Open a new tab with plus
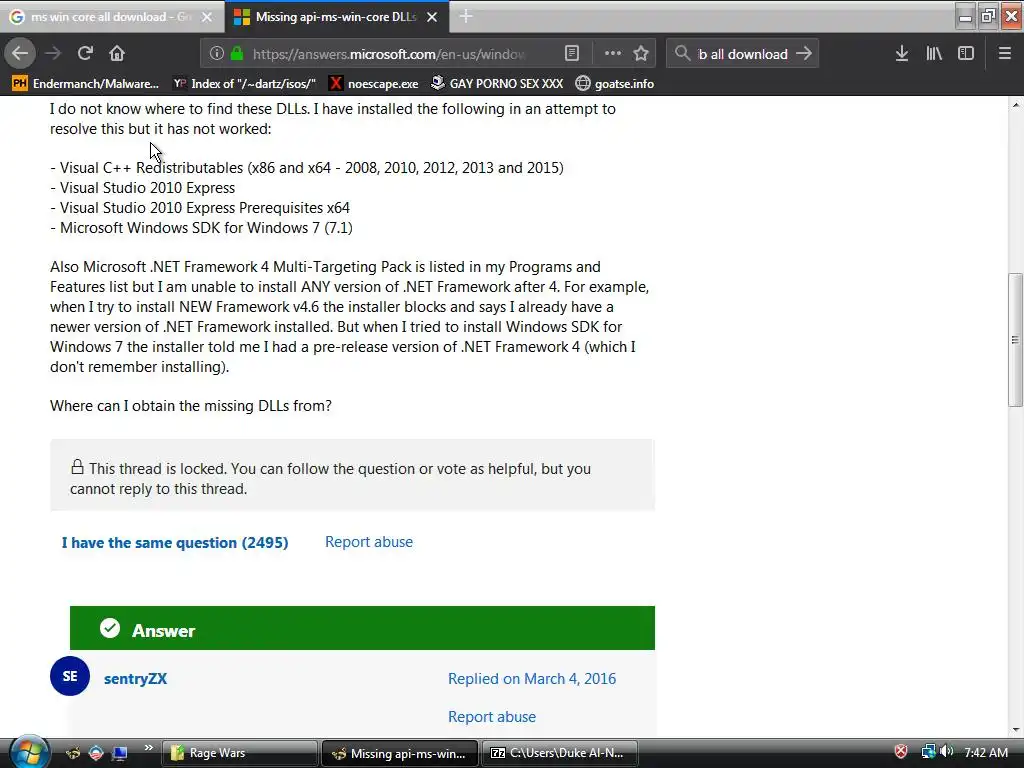This screenshot has width=1024, height=768. pos(466,16)
